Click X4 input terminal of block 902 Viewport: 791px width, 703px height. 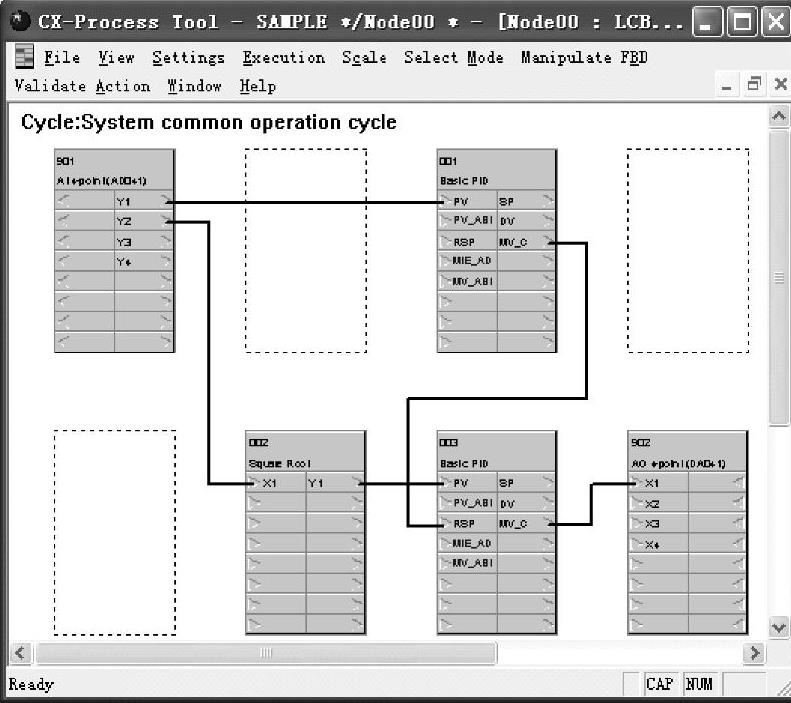658,544
